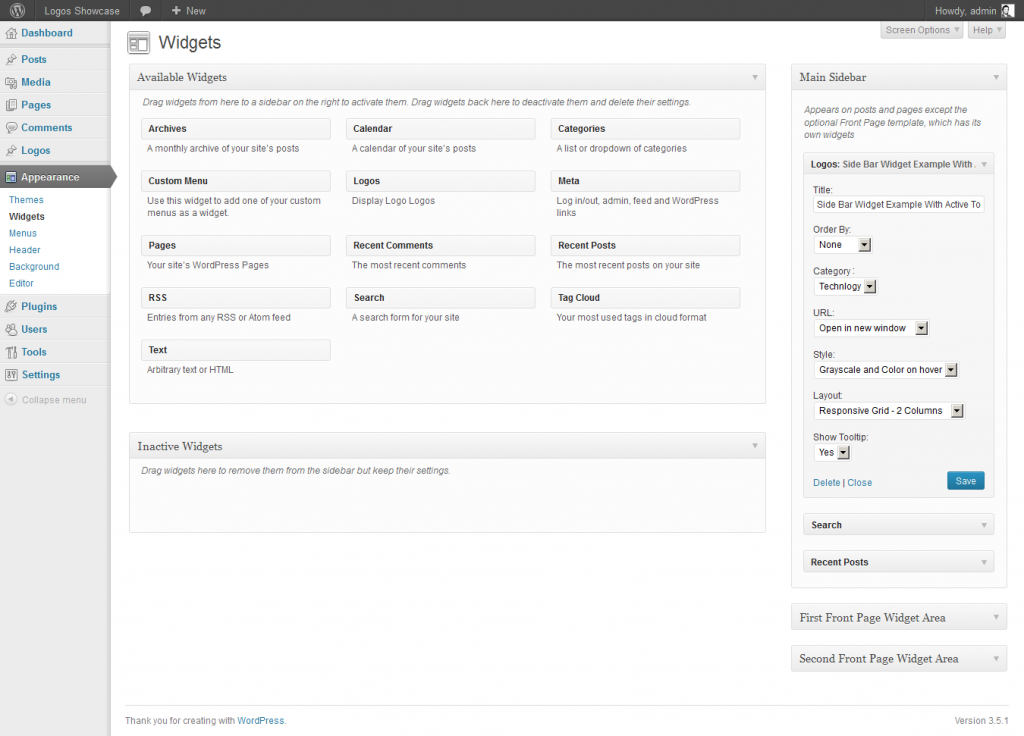Go to Themes in Appearance submenu
Viewport: 1024px width, 736px height.
(26, 200)
